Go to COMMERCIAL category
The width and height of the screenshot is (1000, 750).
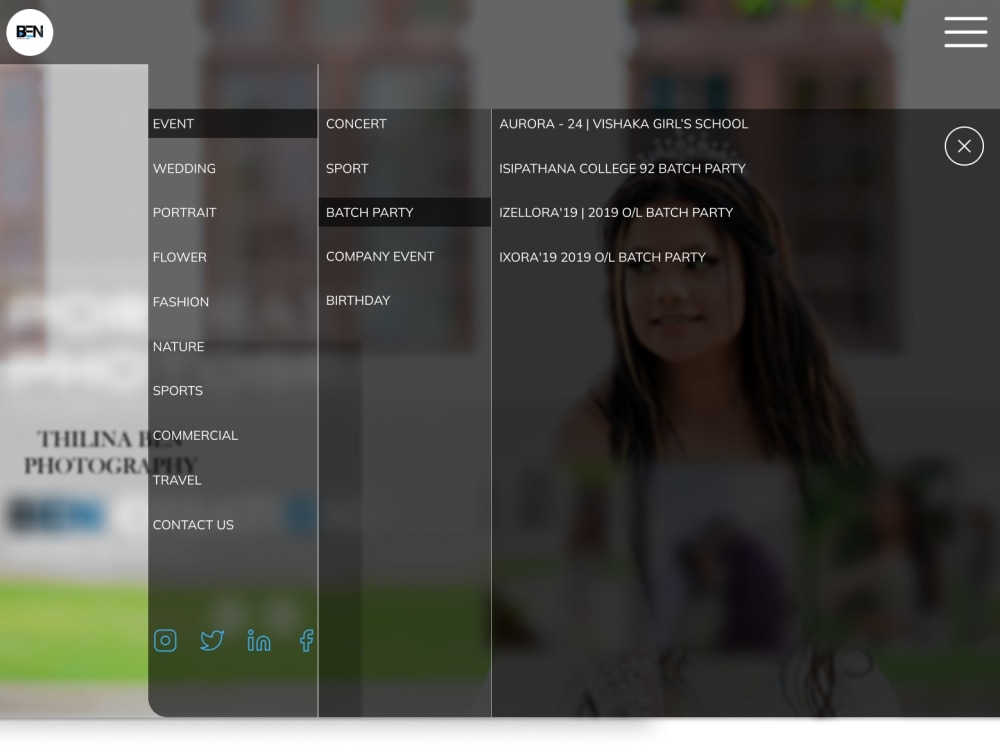point(195,435)
